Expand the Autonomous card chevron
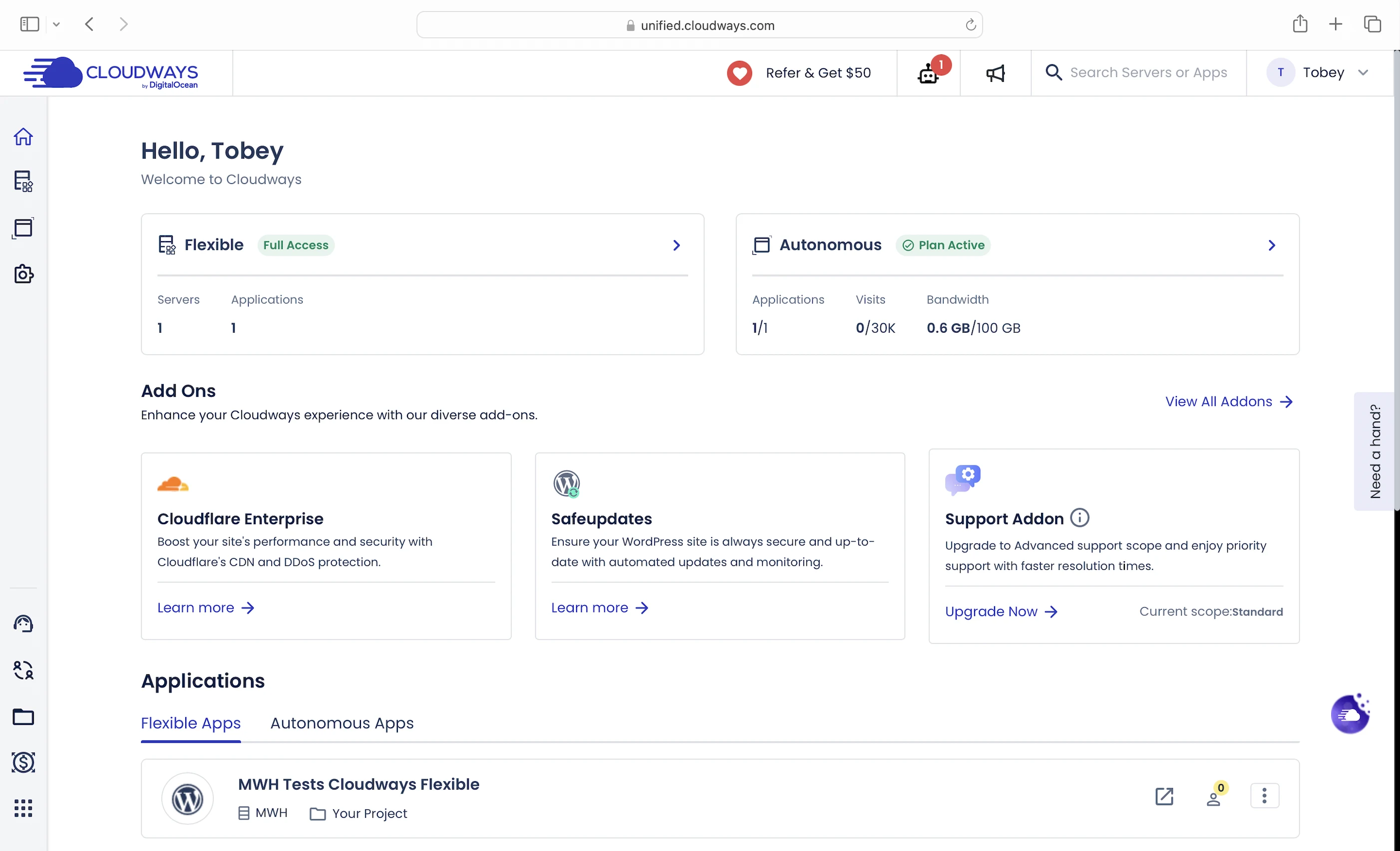This screenshot has width=1400, height=851. coord(1272,245)
